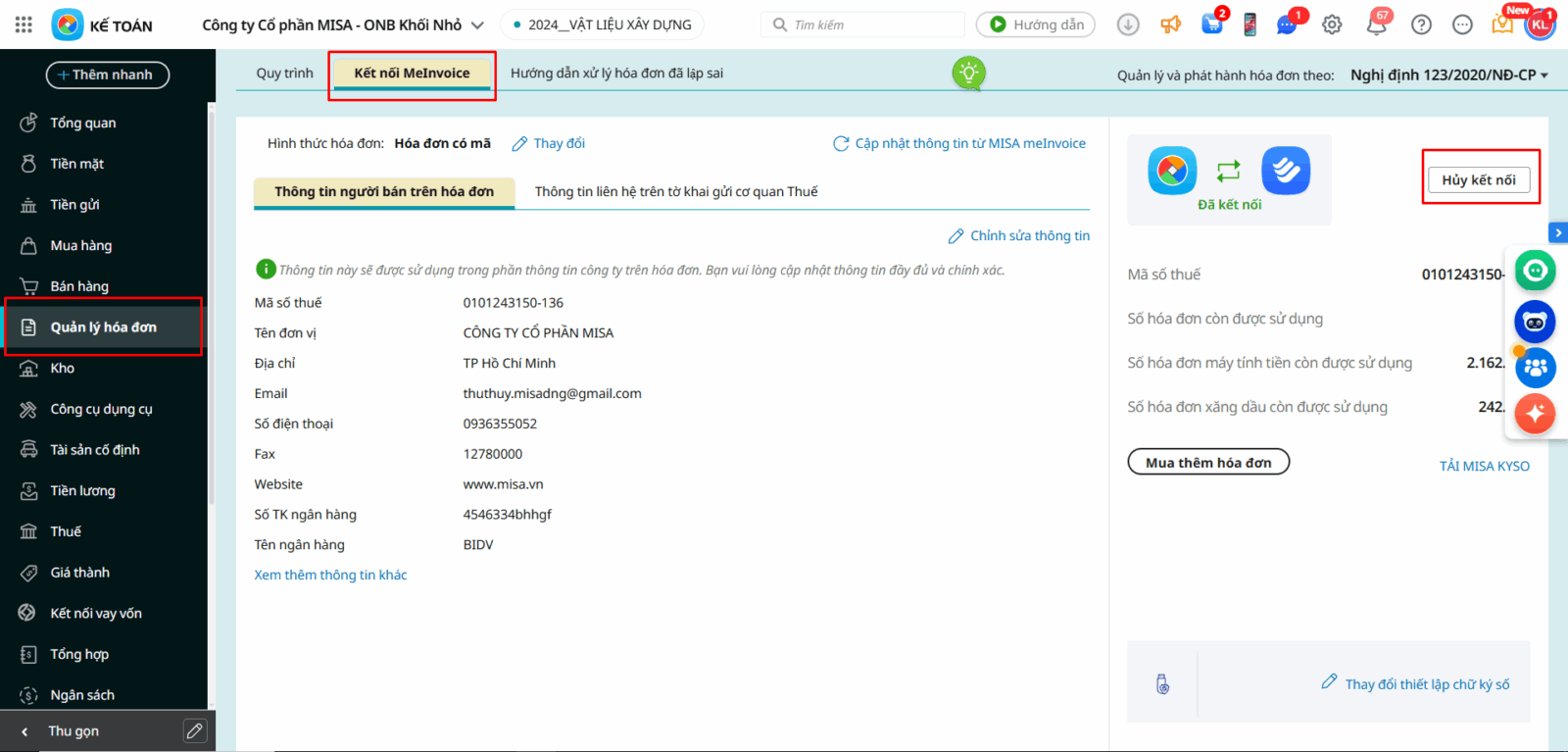Focus the Tìm kiếm search field
Image resolution: width=1568 pixels, height=752 pixels.
point(863,25)
